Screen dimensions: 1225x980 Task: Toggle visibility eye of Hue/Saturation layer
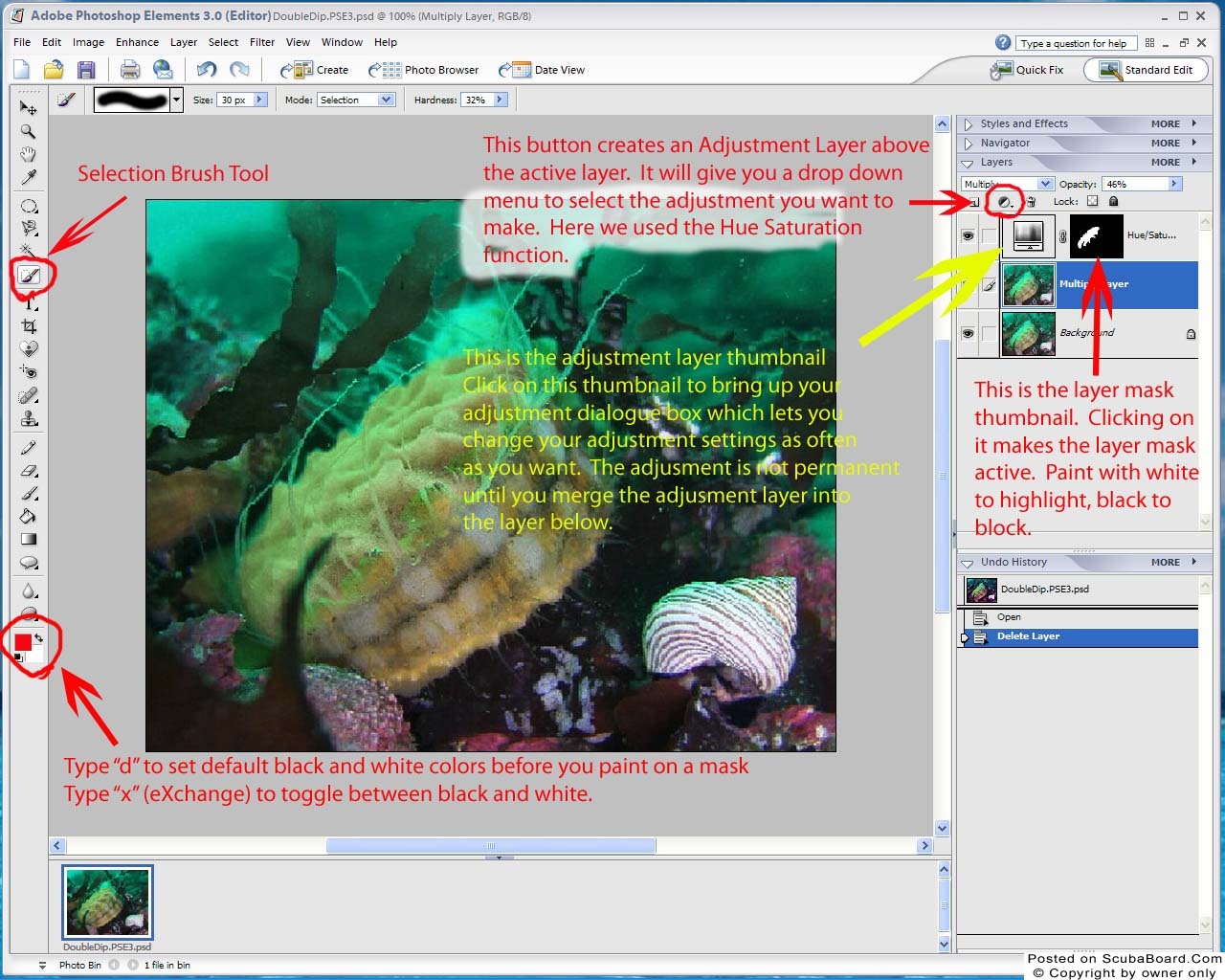[x=968, y=235]
